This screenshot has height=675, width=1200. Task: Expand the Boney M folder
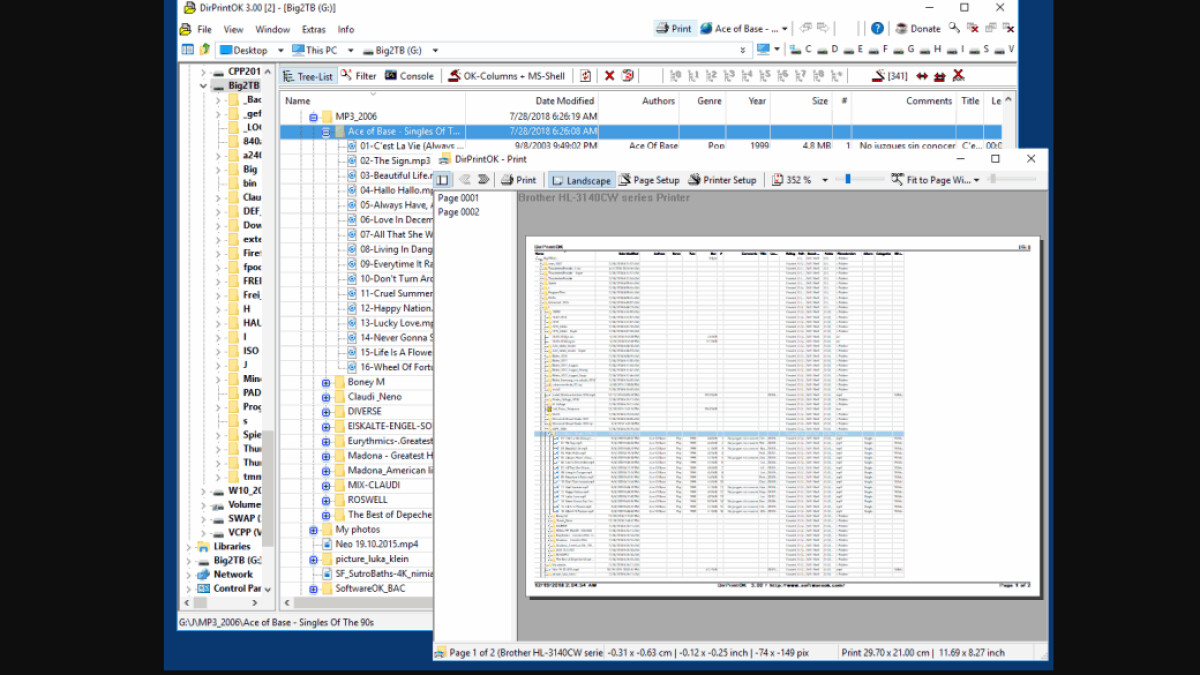point(326,383)
